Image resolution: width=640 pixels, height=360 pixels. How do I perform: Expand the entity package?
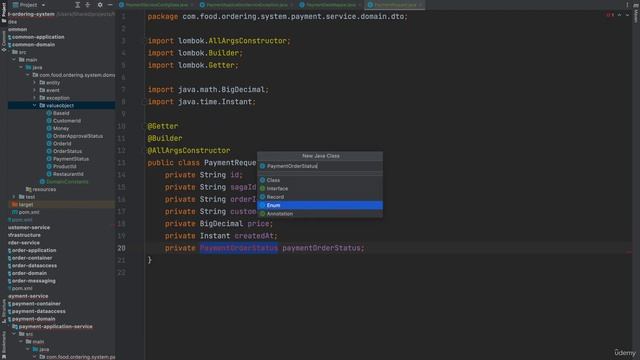tap(35, 82)
